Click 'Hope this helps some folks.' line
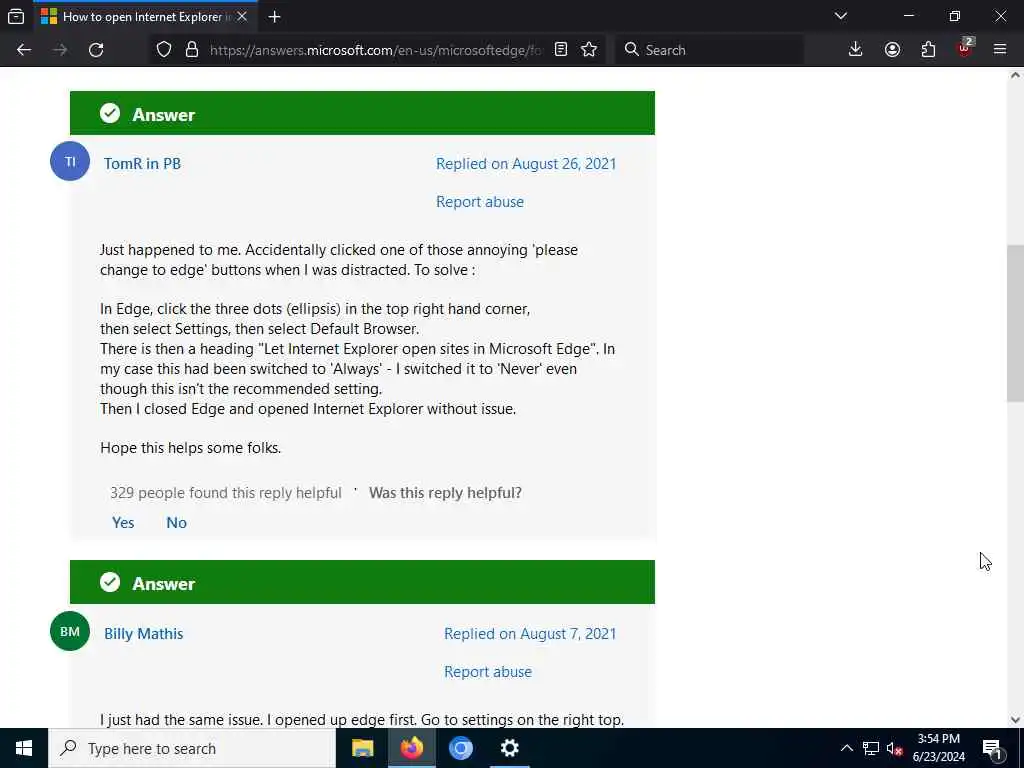 click(x=191, y=448)
